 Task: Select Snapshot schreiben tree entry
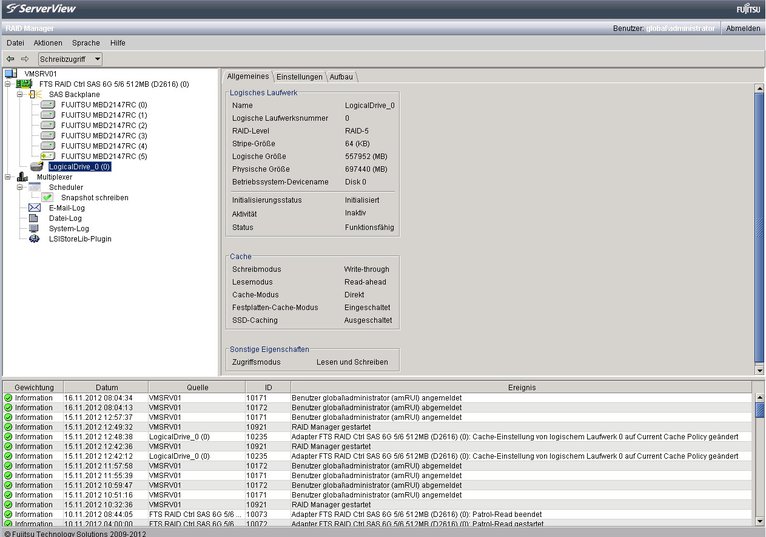tap(95, 197)
